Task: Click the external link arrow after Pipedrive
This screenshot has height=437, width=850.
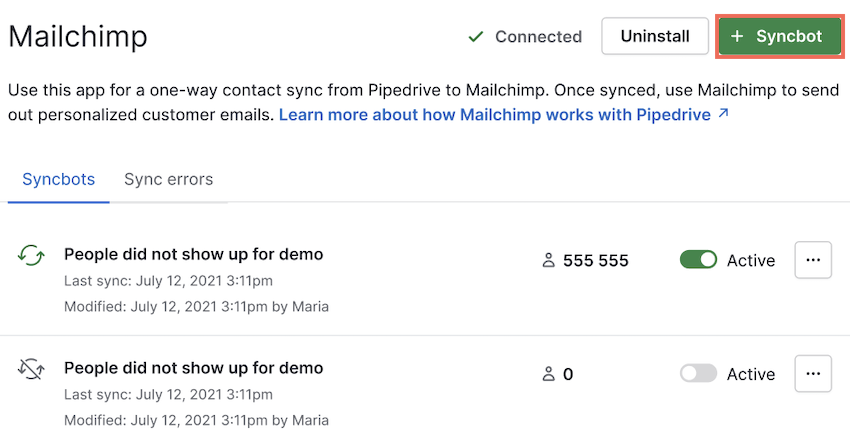Action: pos(723,114)
